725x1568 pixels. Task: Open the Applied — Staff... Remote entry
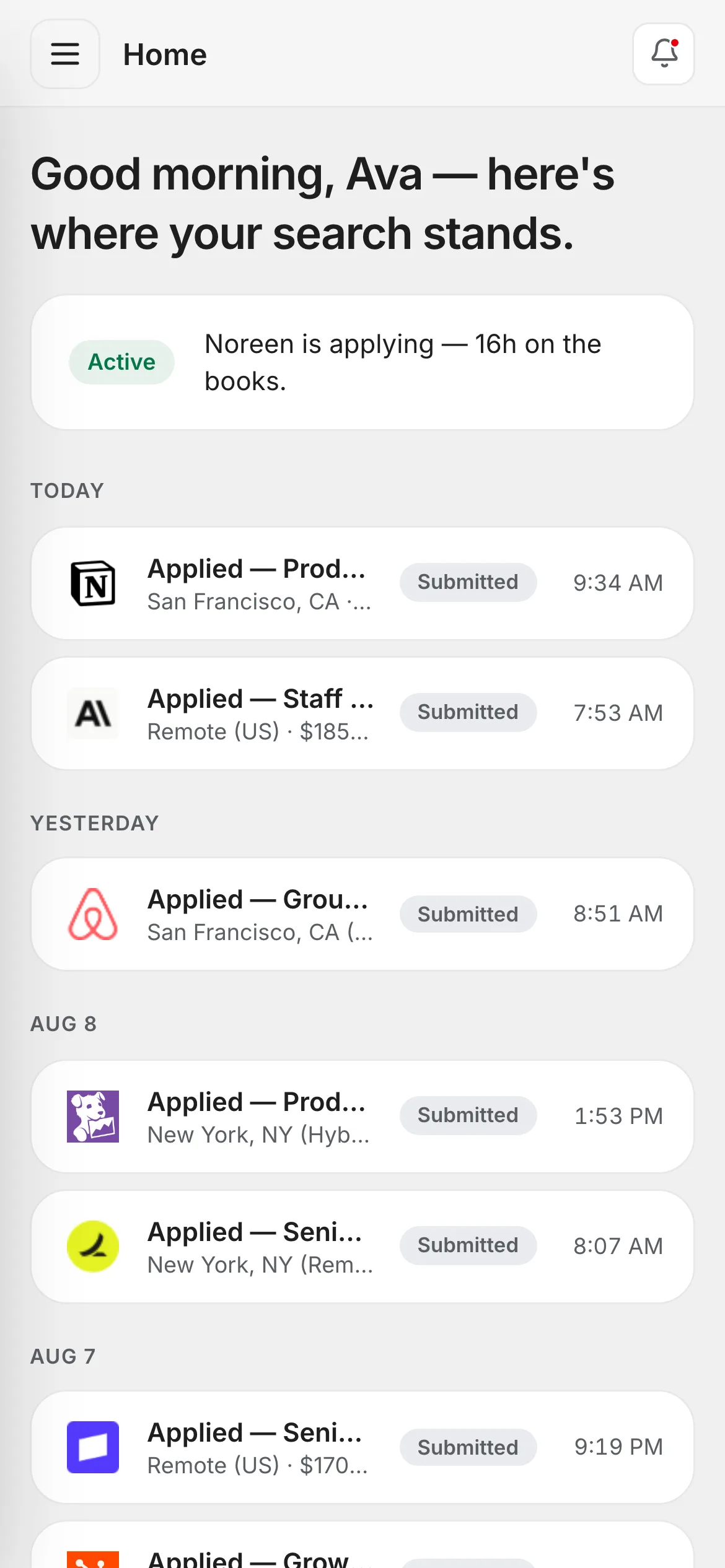(x=362, y=713)
